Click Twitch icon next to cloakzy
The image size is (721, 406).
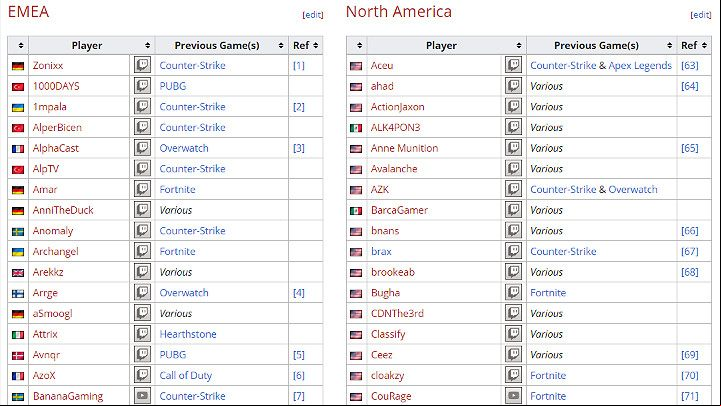513,375
